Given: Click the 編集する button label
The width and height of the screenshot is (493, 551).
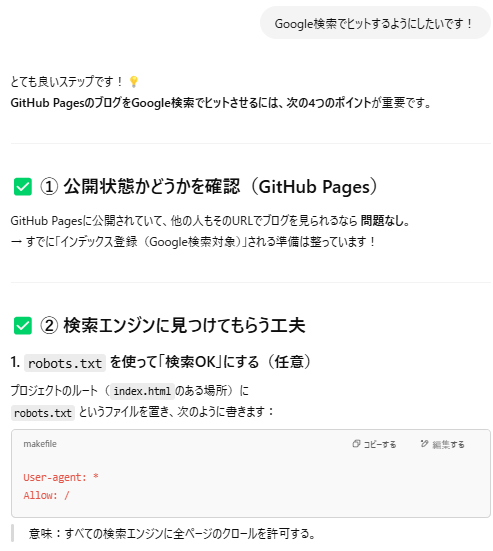Looking at the screenshot, I should coord(448,444).
